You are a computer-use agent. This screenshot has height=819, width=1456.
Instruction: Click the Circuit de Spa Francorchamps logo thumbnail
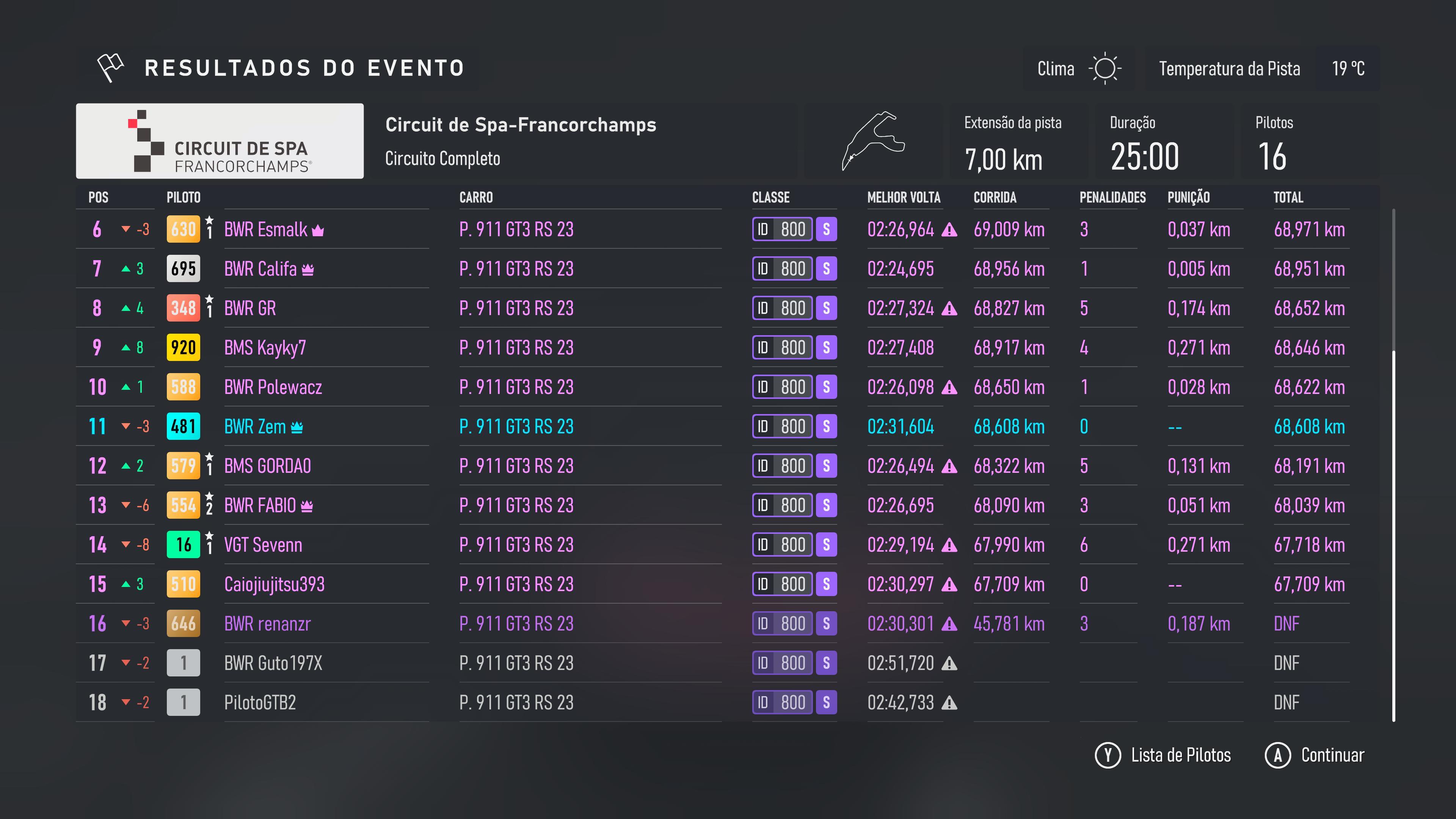coord(220,141)
